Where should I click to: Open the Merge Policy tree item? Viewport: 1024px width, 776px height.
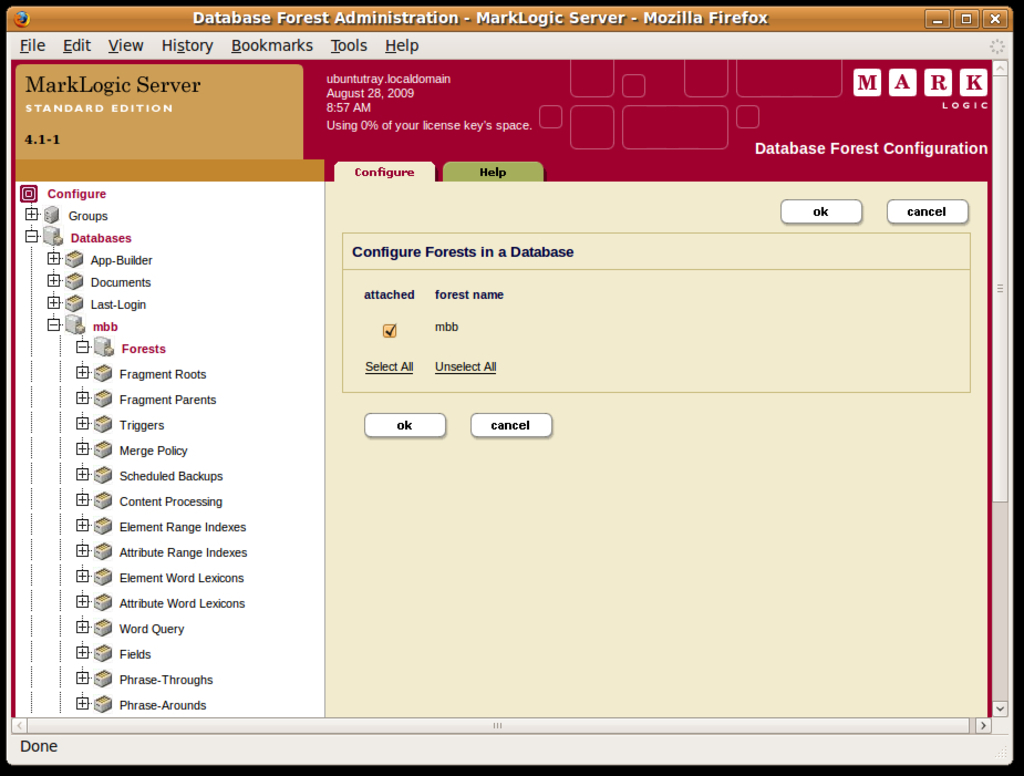[x=153, y=451]
